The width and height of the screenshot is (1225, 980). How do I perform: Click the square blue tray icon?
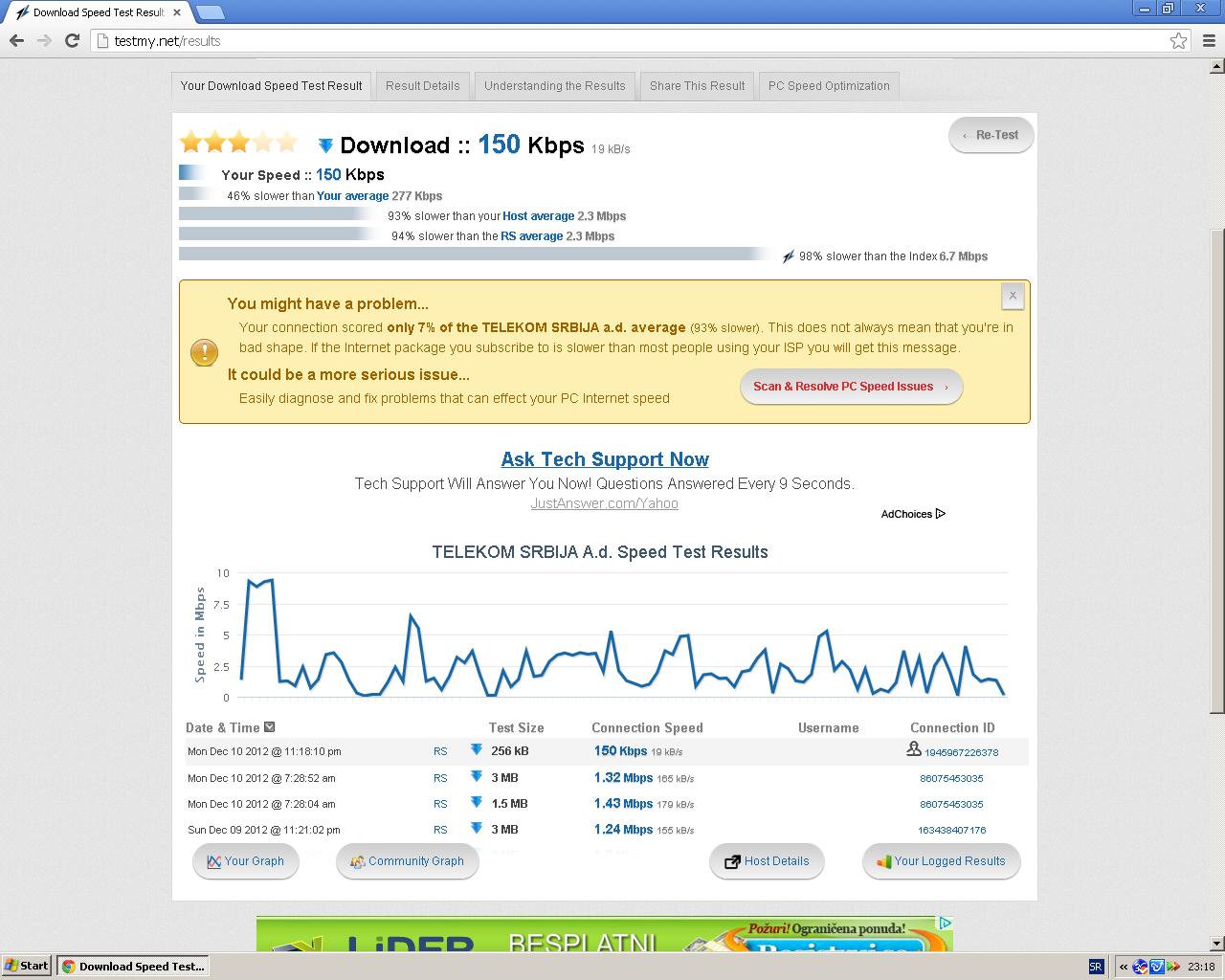(x=1156, y=967)
